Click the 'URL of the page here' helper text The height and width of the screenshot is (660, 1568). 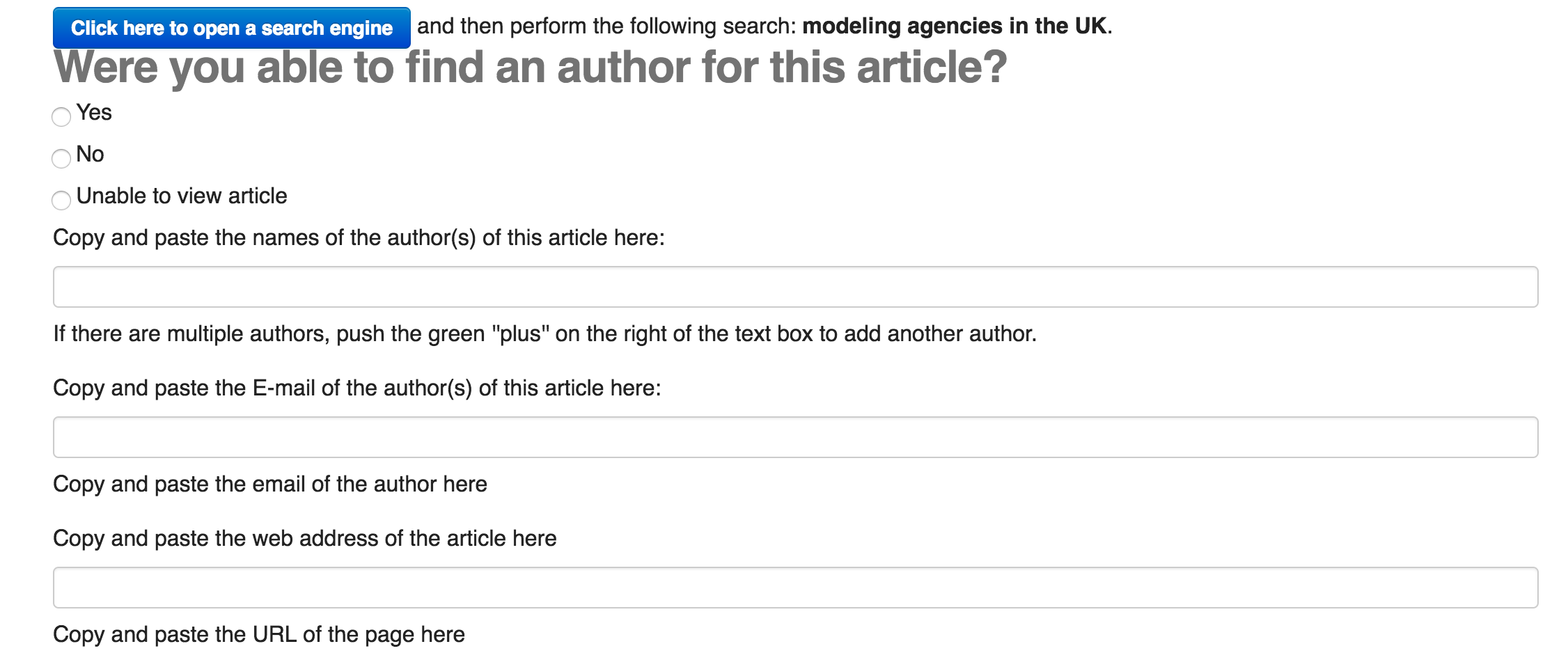259,635
